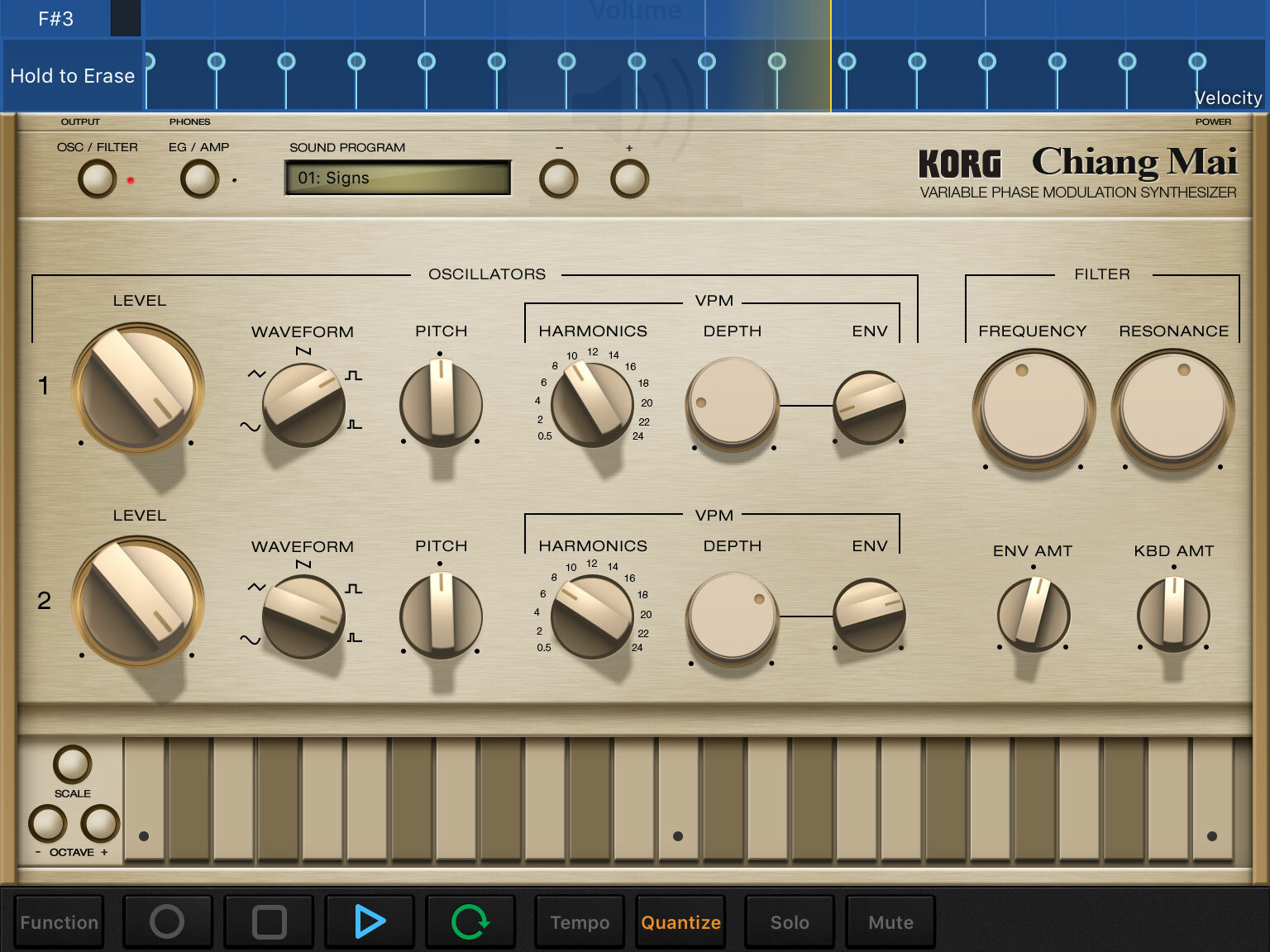
Task: Click the oscillator 1 sine waveform symbol
Action: tap(251, 426)
